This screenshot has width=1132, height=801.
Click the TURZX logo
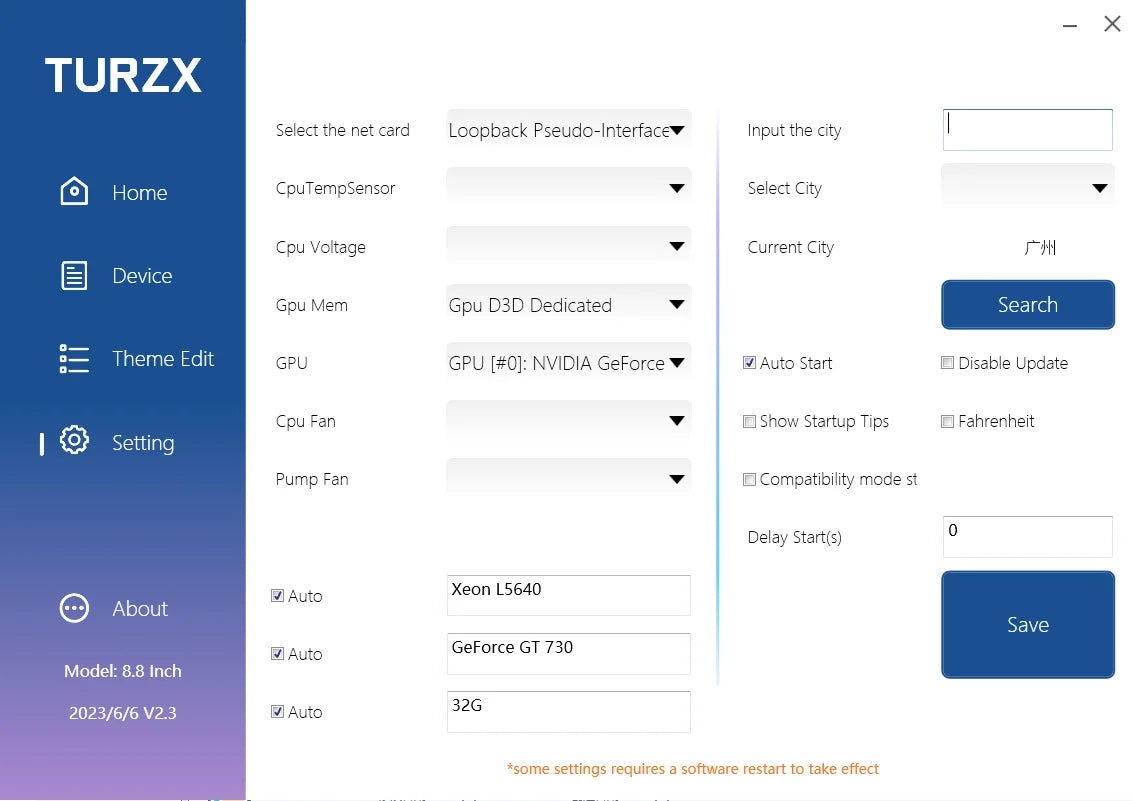(123, 76)
